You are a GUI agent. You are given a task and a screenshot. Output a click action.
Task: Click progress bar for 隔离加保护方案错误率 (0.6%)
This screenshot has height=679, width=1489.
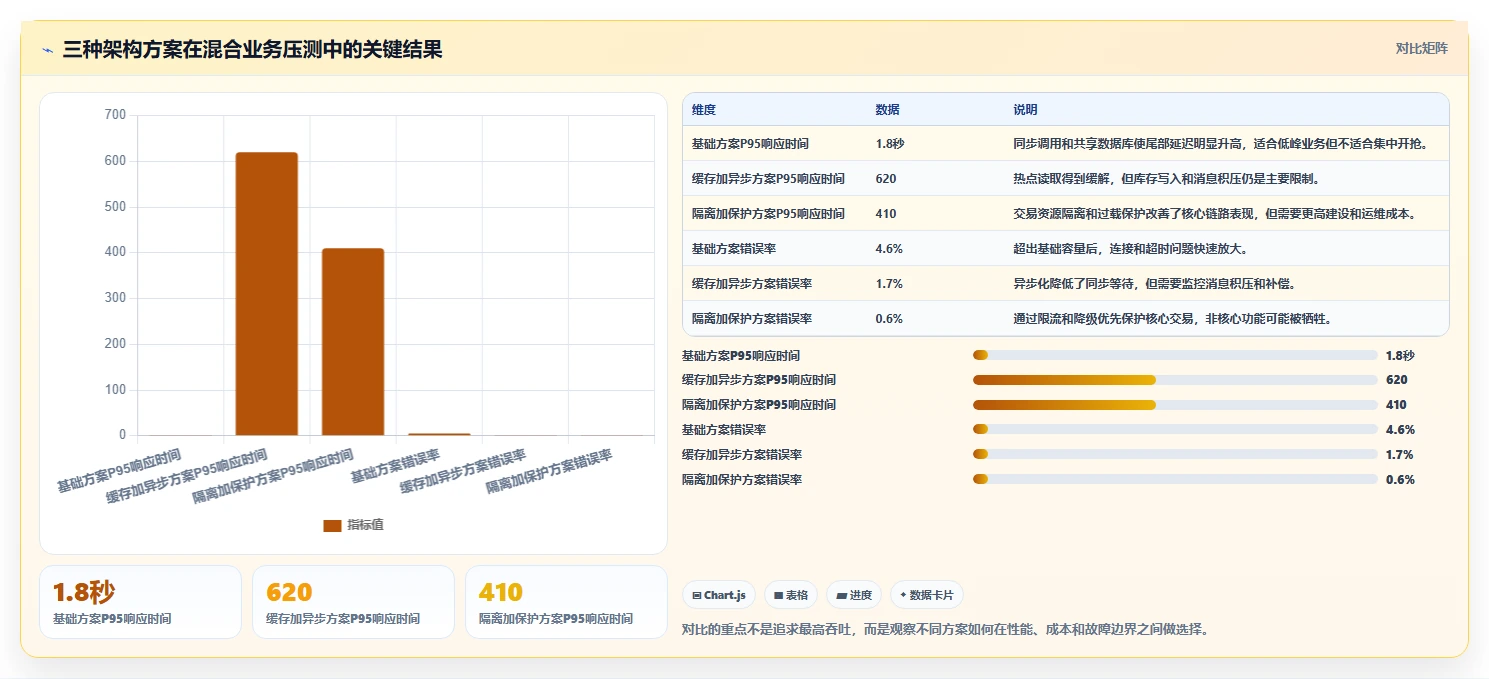1175,479
